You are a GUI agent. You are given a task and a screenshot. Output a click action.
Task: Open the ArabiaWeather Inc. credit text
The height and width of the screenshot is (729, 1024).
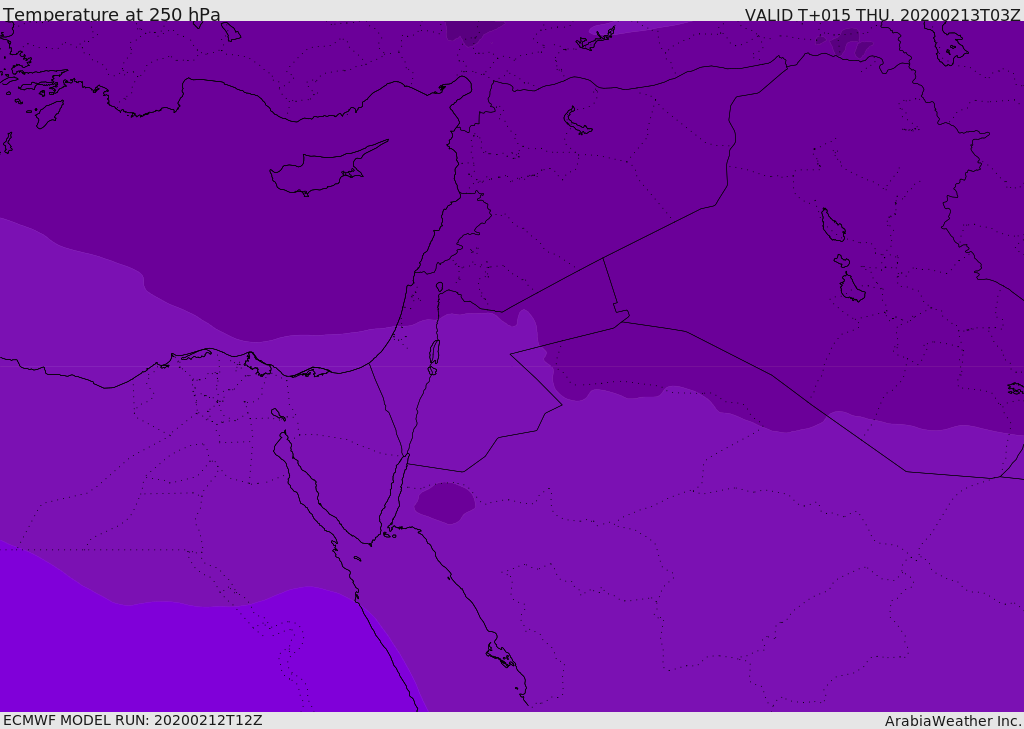coord(953,720)
